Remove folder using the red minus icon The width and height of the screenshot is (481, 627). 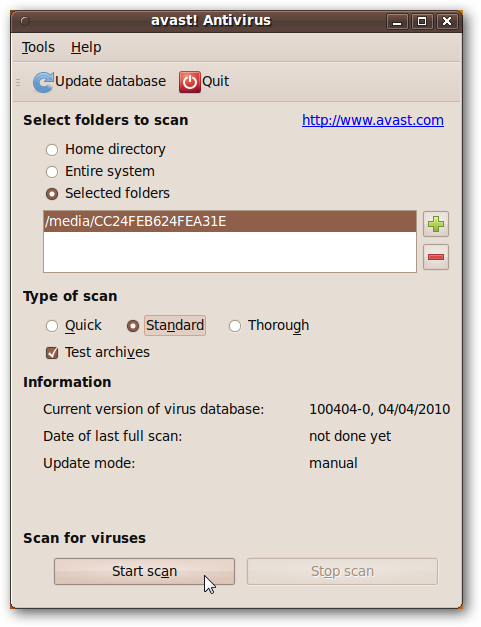pyautogui.click(x=436, y=257)
